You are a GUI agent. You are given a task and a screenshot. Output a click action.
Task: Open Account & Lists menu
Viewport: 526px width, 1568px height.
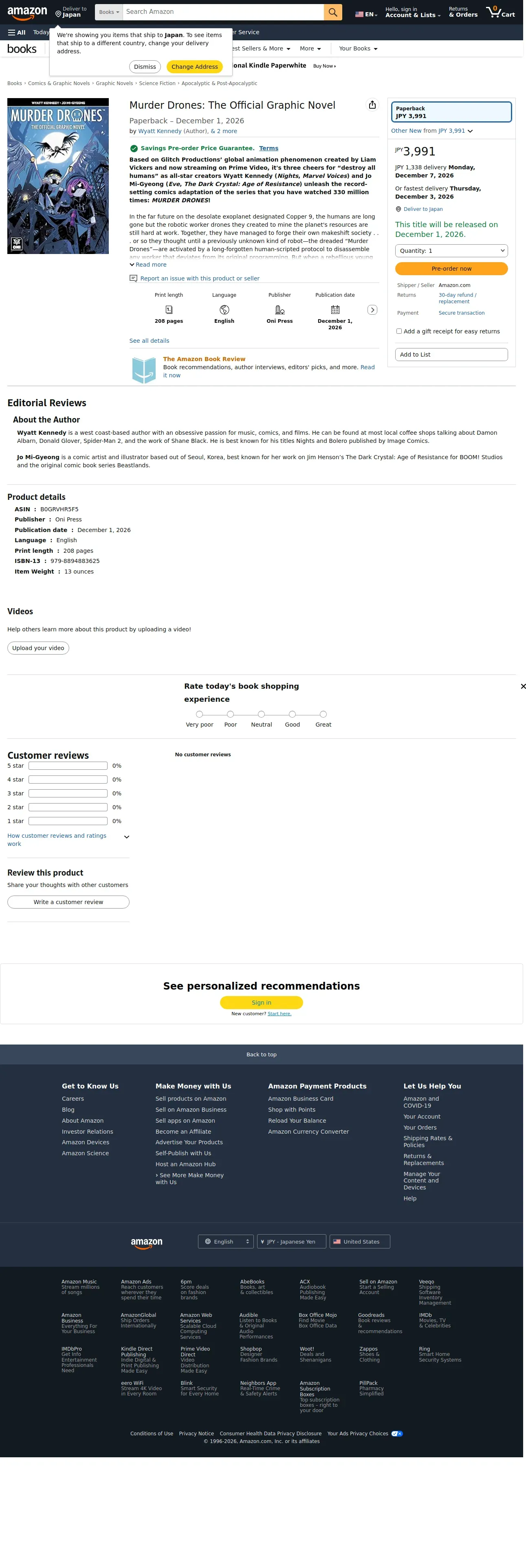pyautogui.click(x=412, y=12)
